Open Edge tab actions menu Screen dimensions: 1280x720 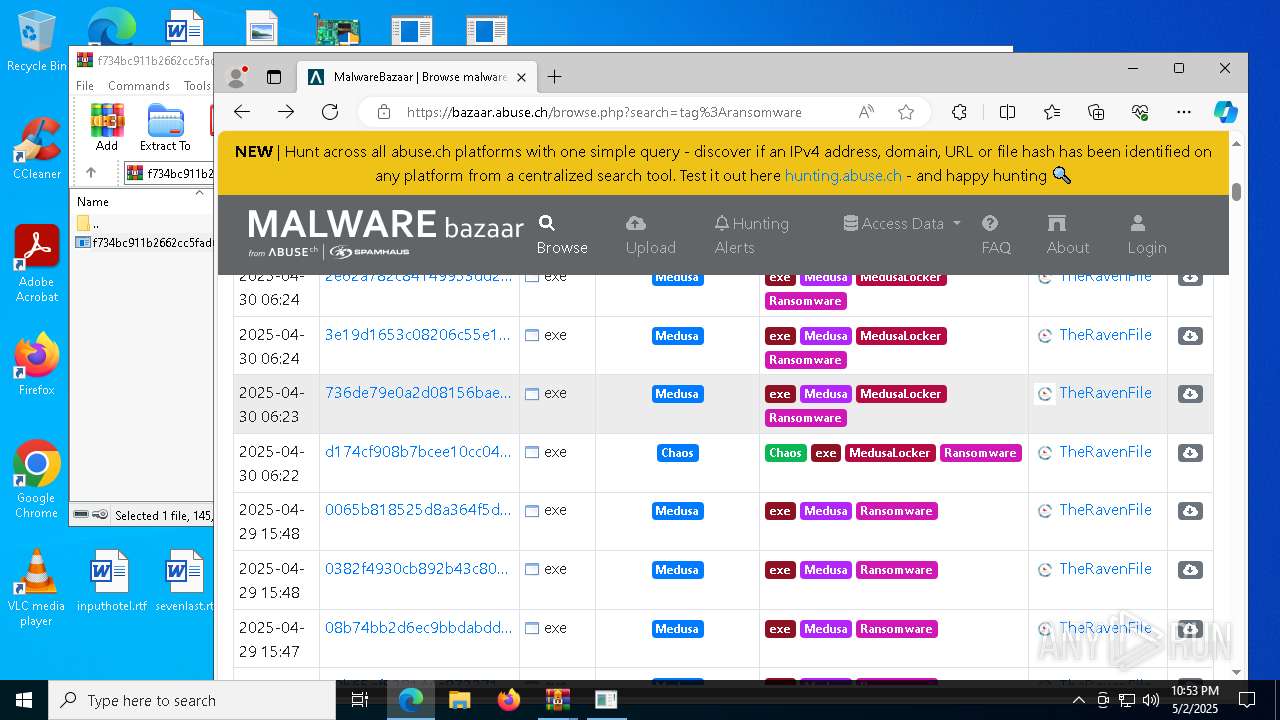tap(274, 77)
